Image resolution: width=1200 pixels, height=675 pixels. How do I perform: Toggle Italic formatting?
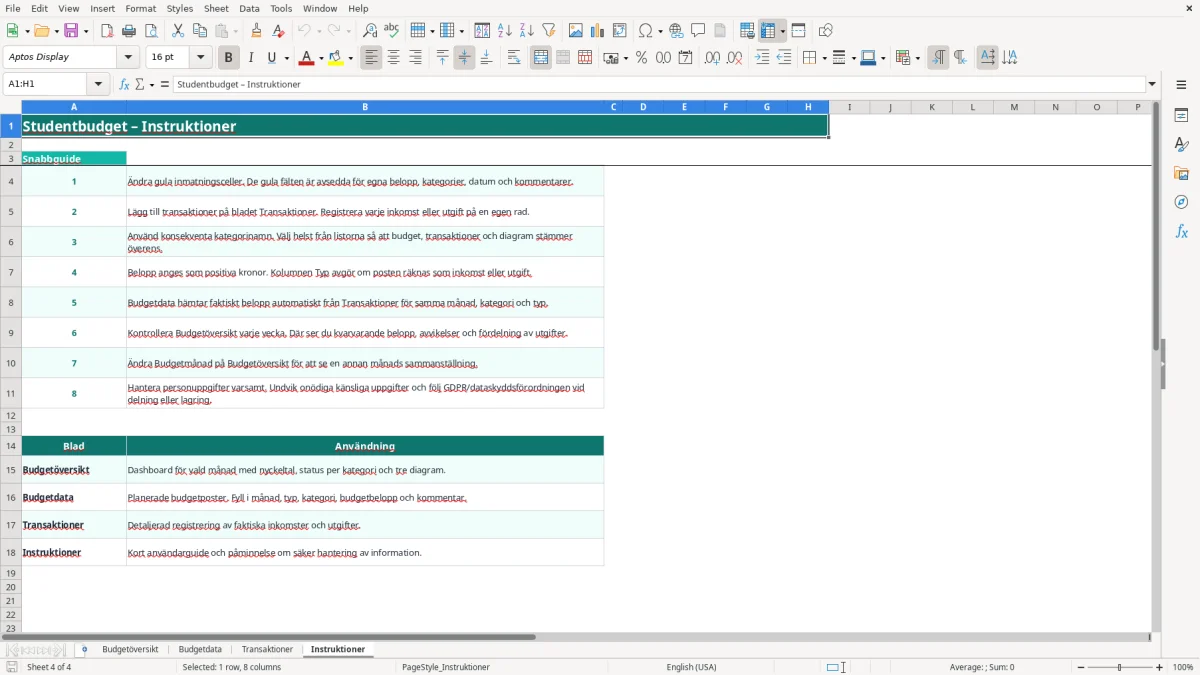tap(250, 58)
